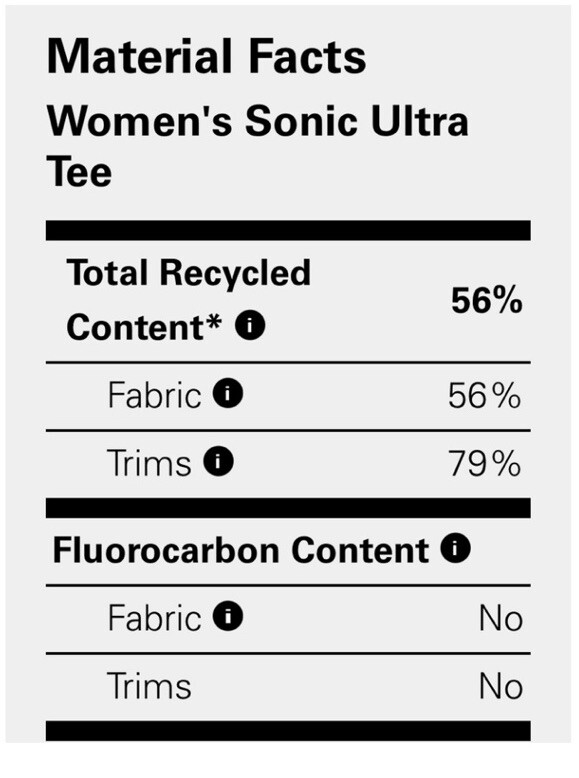This screenshot has height=778, width=579.
Task: Click black divider bar above Fluorocarbon Content
Action: tap(288, 508)
